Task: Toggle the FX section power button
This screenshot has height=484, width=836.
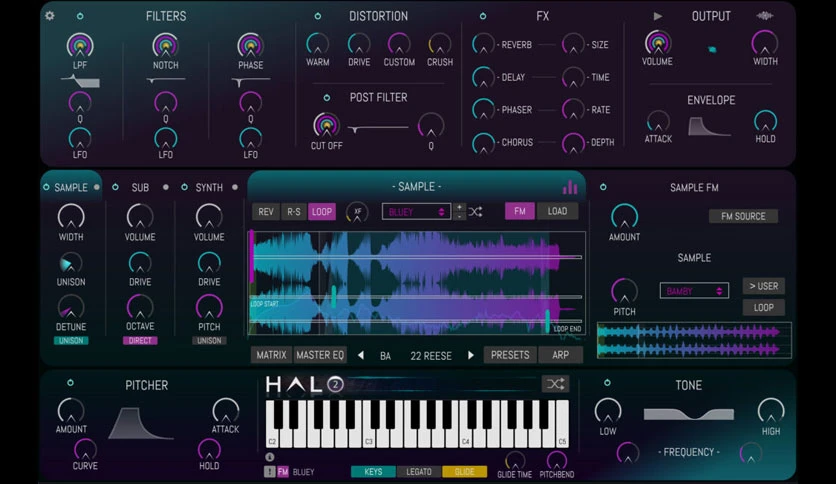Action: (483, 17)
